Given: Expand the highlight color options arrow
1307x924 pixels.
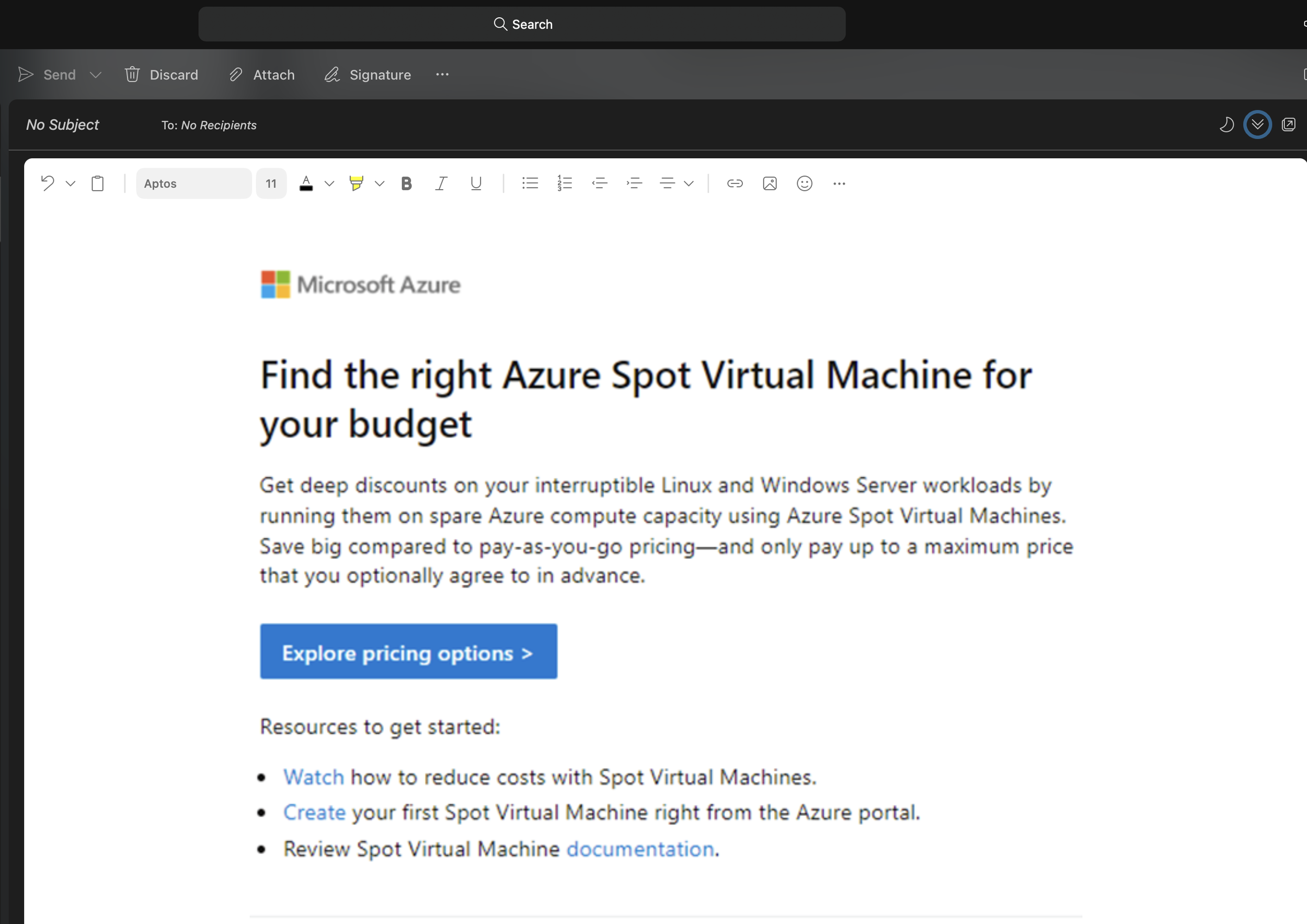Looking at the screenshot, I should (x=380, y=183).
